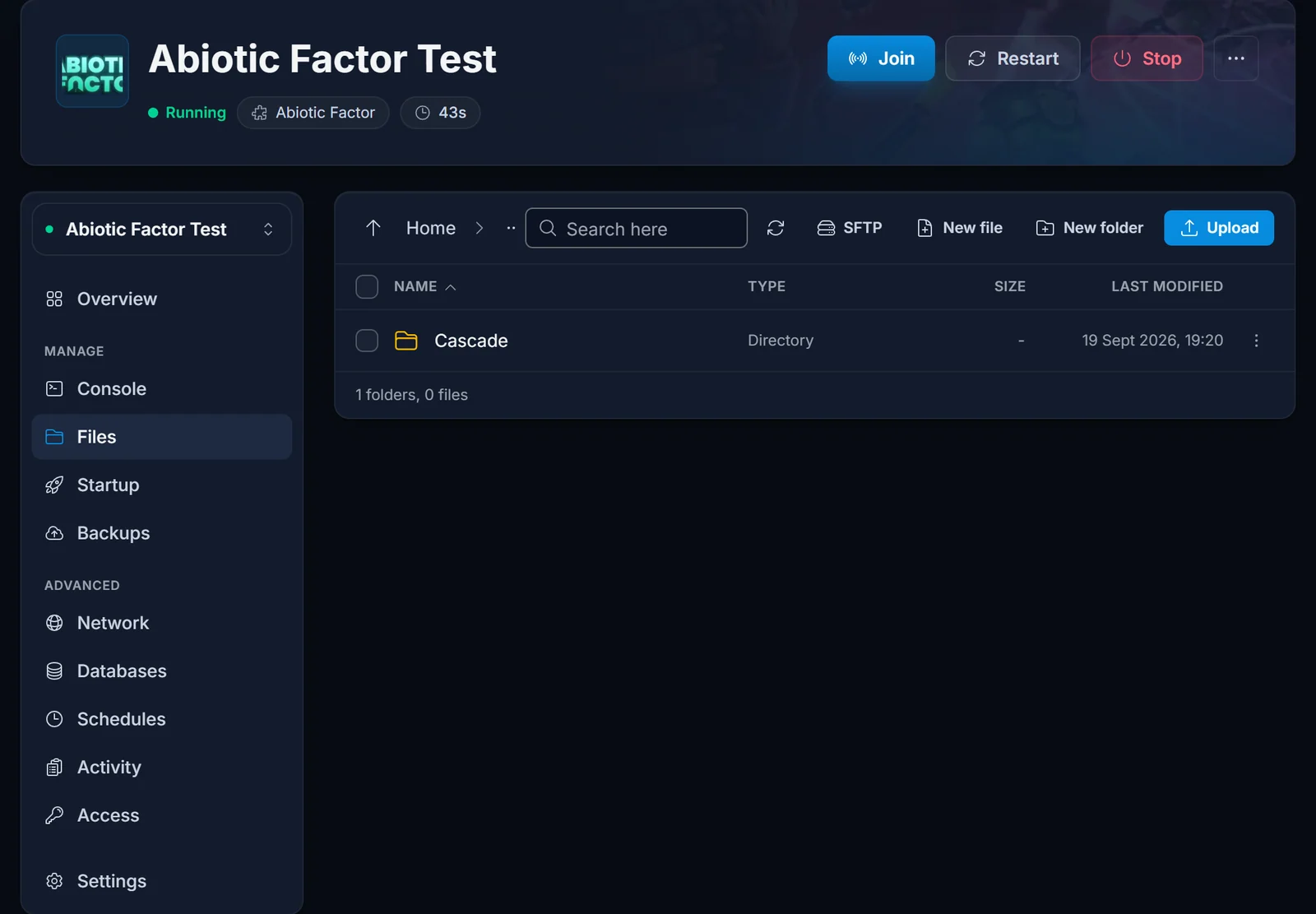Click the SIZE column header
Viewport: 1316px width, 914px height.
1010,286
